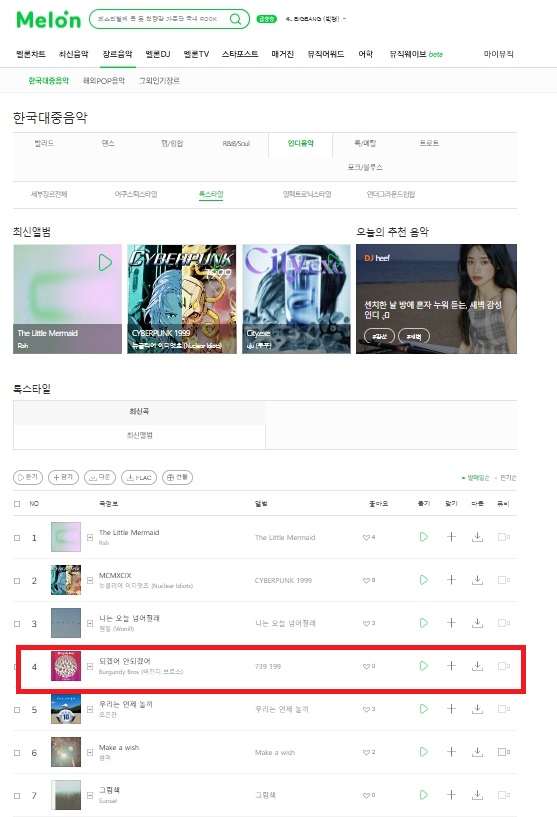Open the 해외POP음악 link

(x=104, y=81)
